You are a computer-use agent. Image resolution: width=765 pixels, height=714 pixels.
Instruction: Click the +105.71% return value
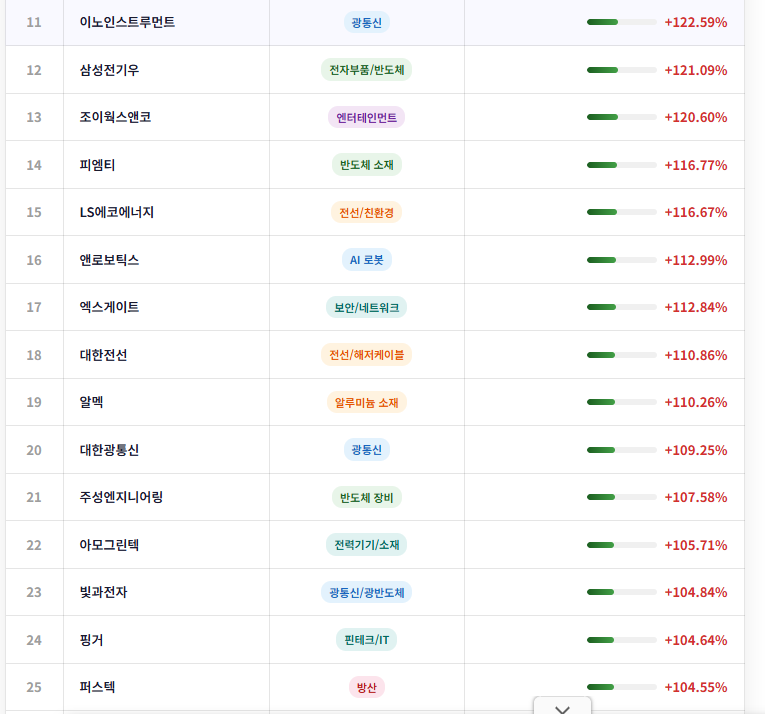click(696, 545)
